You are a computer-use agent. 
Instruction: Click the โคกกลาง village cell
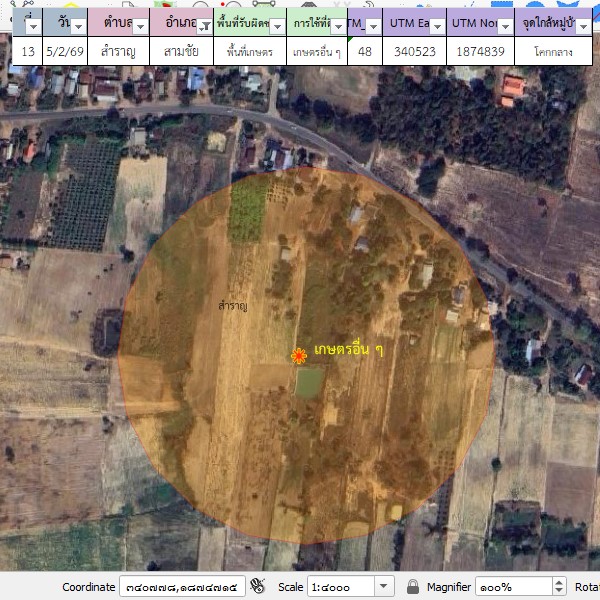tap(554, 51)
